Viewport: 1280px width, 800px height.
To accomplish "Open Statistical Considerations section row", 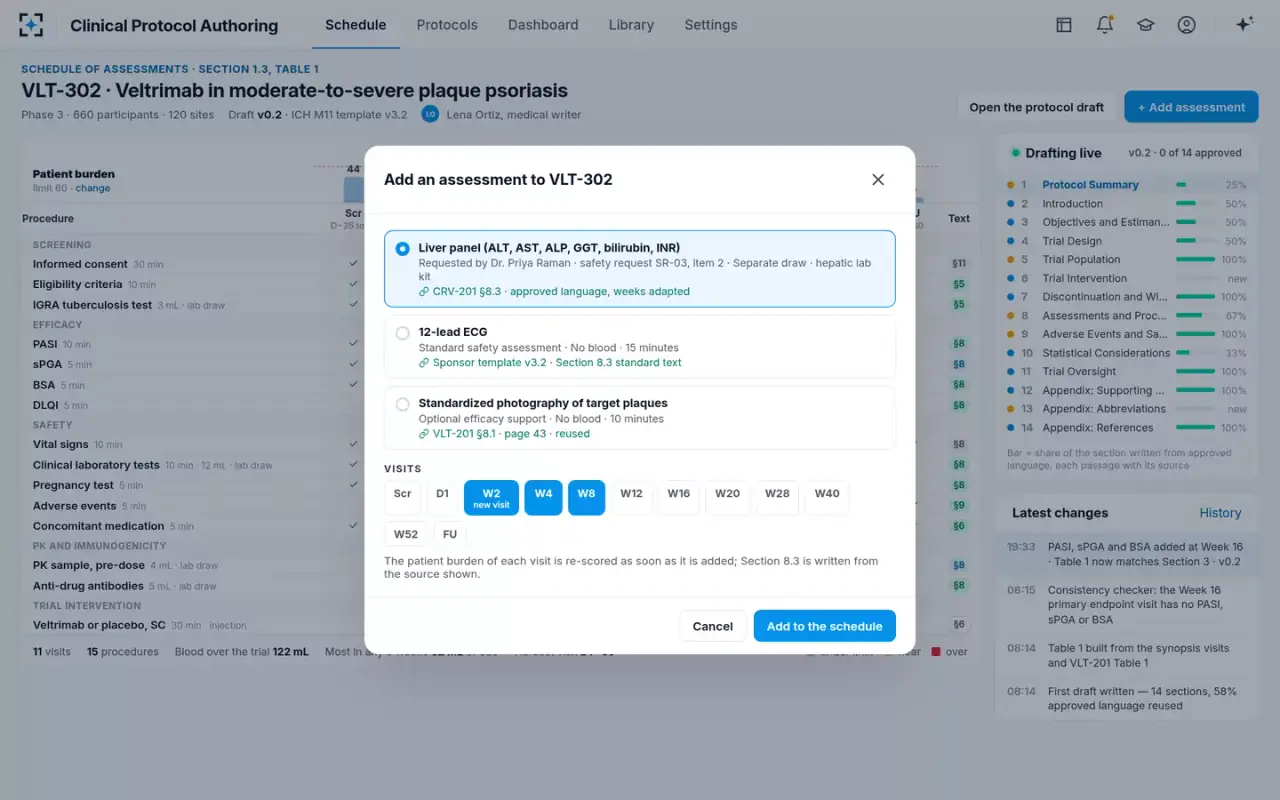I will [1126, 353].
